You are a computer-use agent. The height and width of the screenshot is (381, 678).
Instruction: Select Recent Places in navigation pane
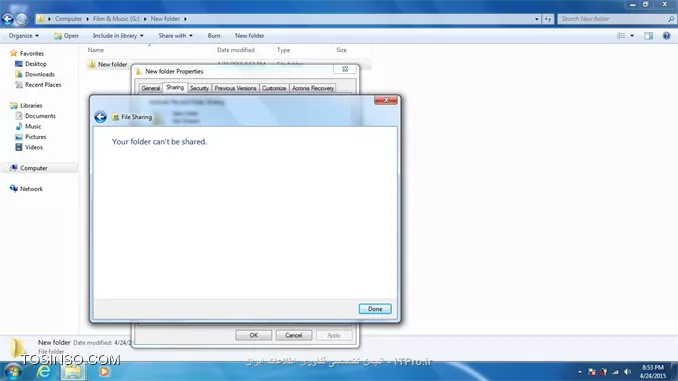(x=43, y=84)
